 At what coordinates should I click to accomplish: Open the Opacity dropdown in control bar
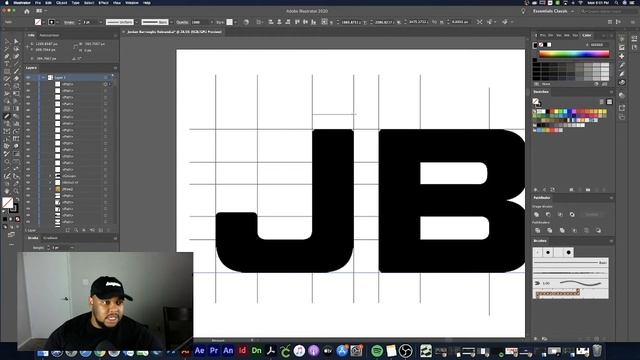click(x=211, y=22)
